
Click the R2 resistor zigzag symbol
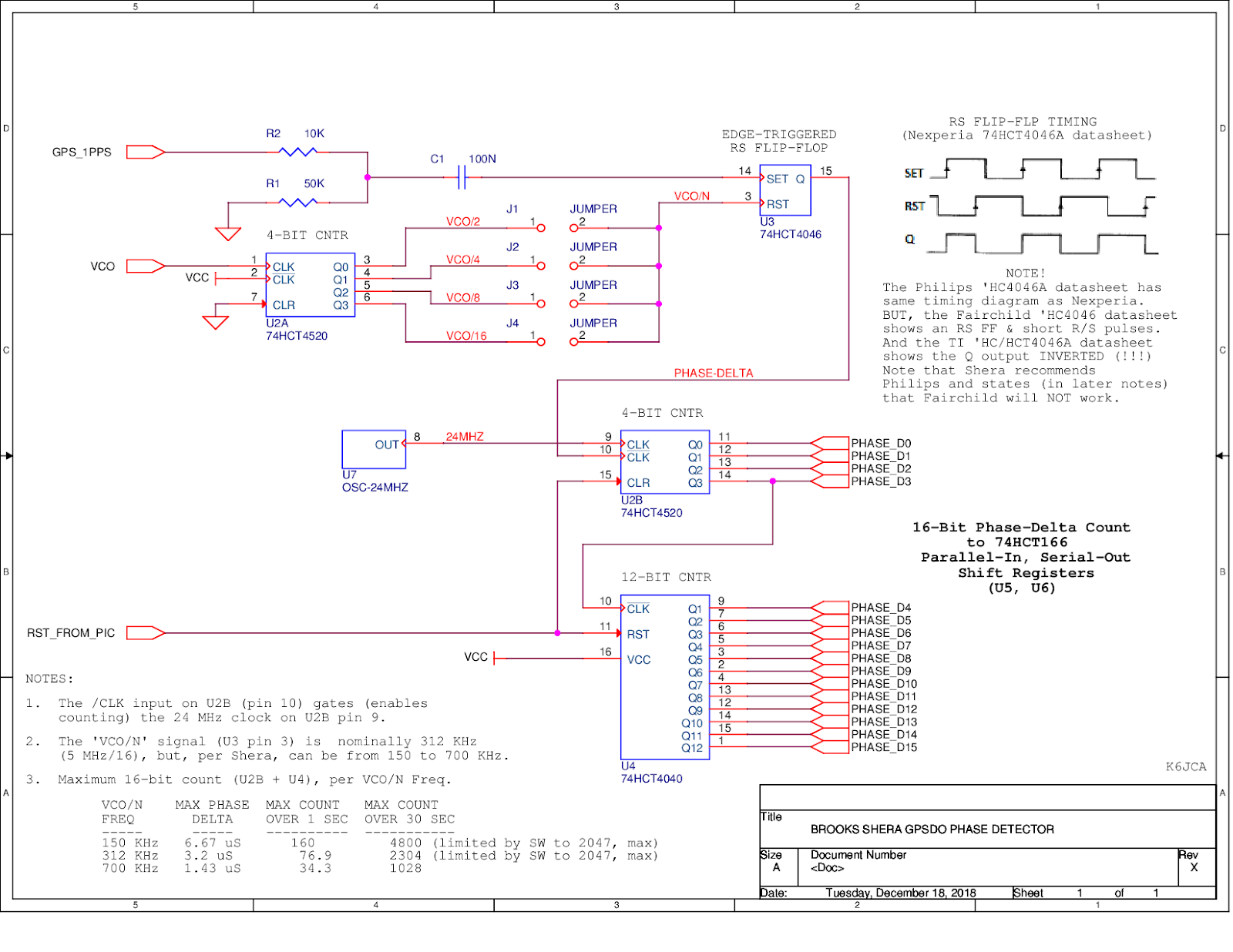point(298,152)
